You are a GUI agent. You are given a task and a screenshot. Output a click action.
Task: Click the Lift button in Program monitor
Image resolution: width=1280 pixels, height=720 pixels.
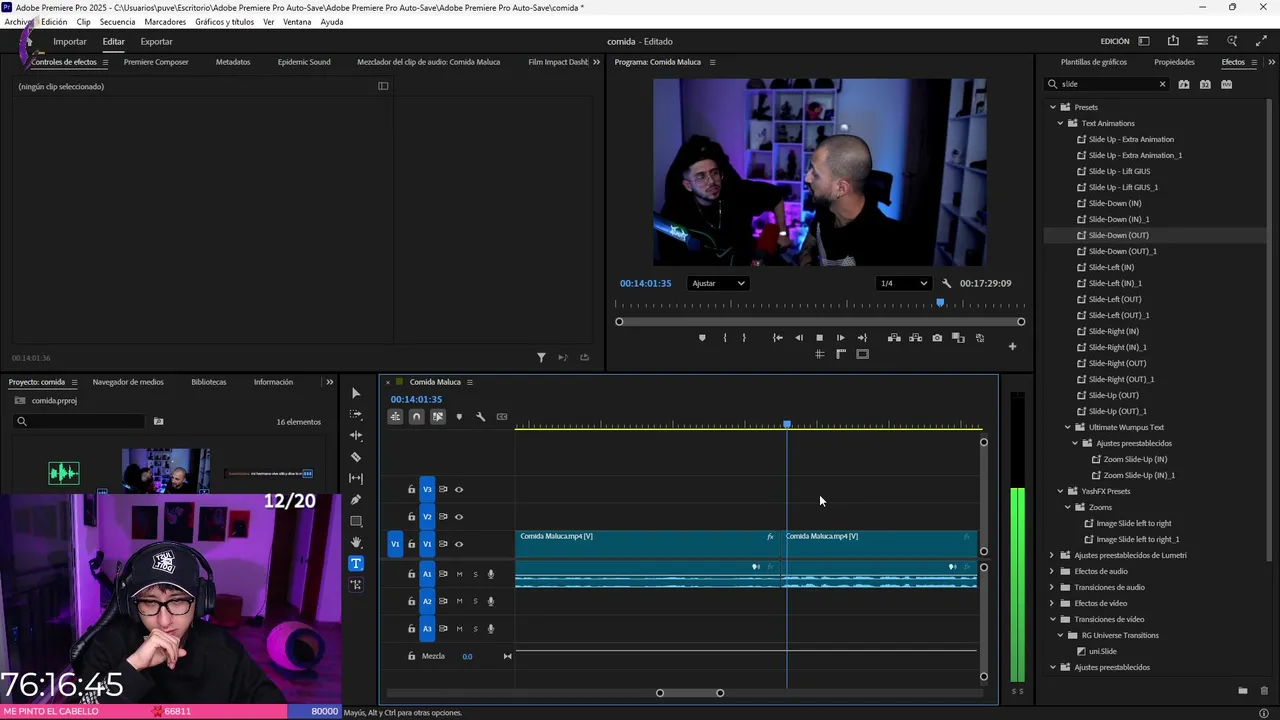pyautogui.click(x=894, y=338)
